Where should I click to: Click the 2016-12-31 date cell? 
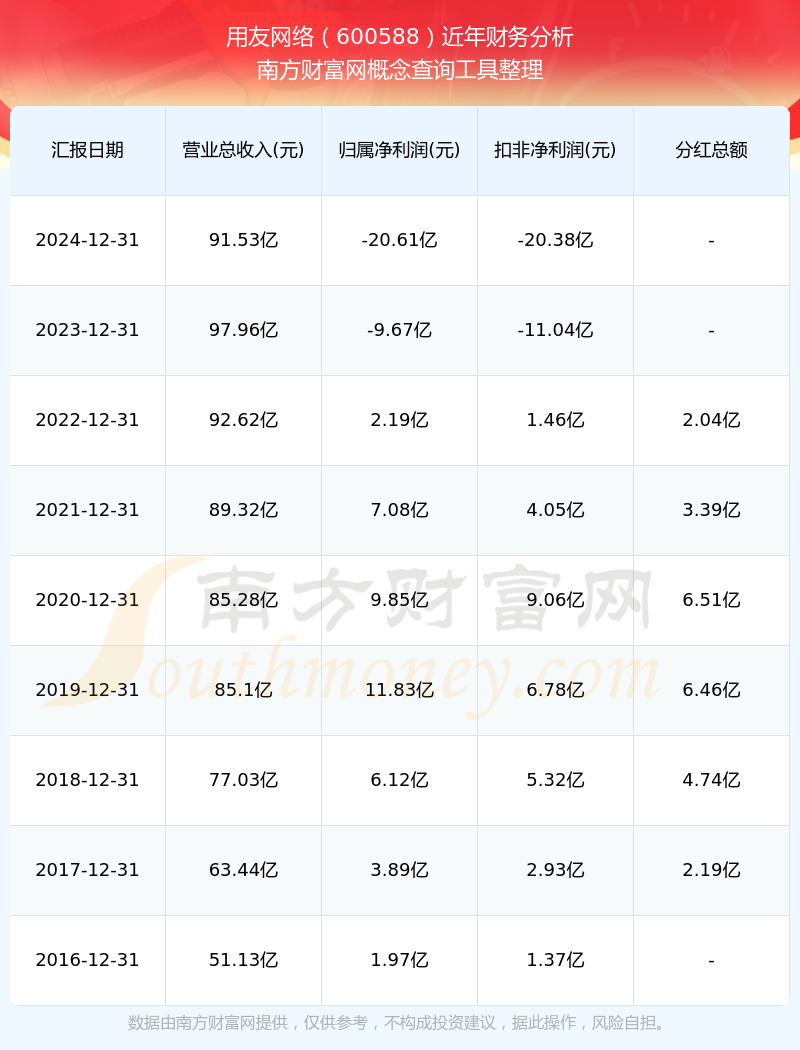pyautogui.click(x=87, y=960)
